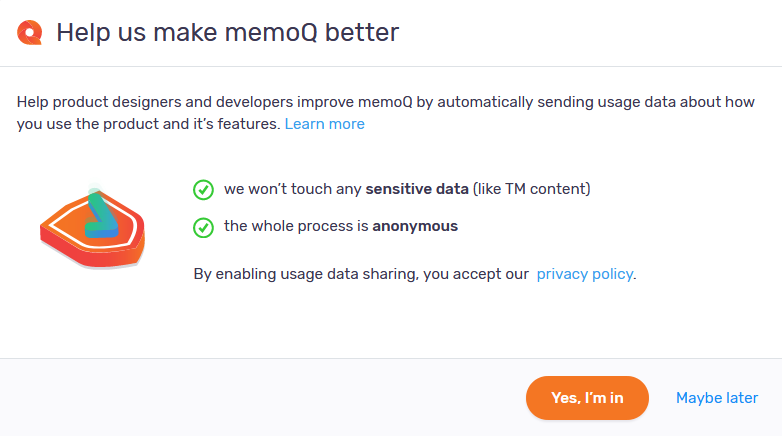The height and width of the screenshot is (436, 782).
Task: Accept with the Yes, I'm in button
Action: 587,398
